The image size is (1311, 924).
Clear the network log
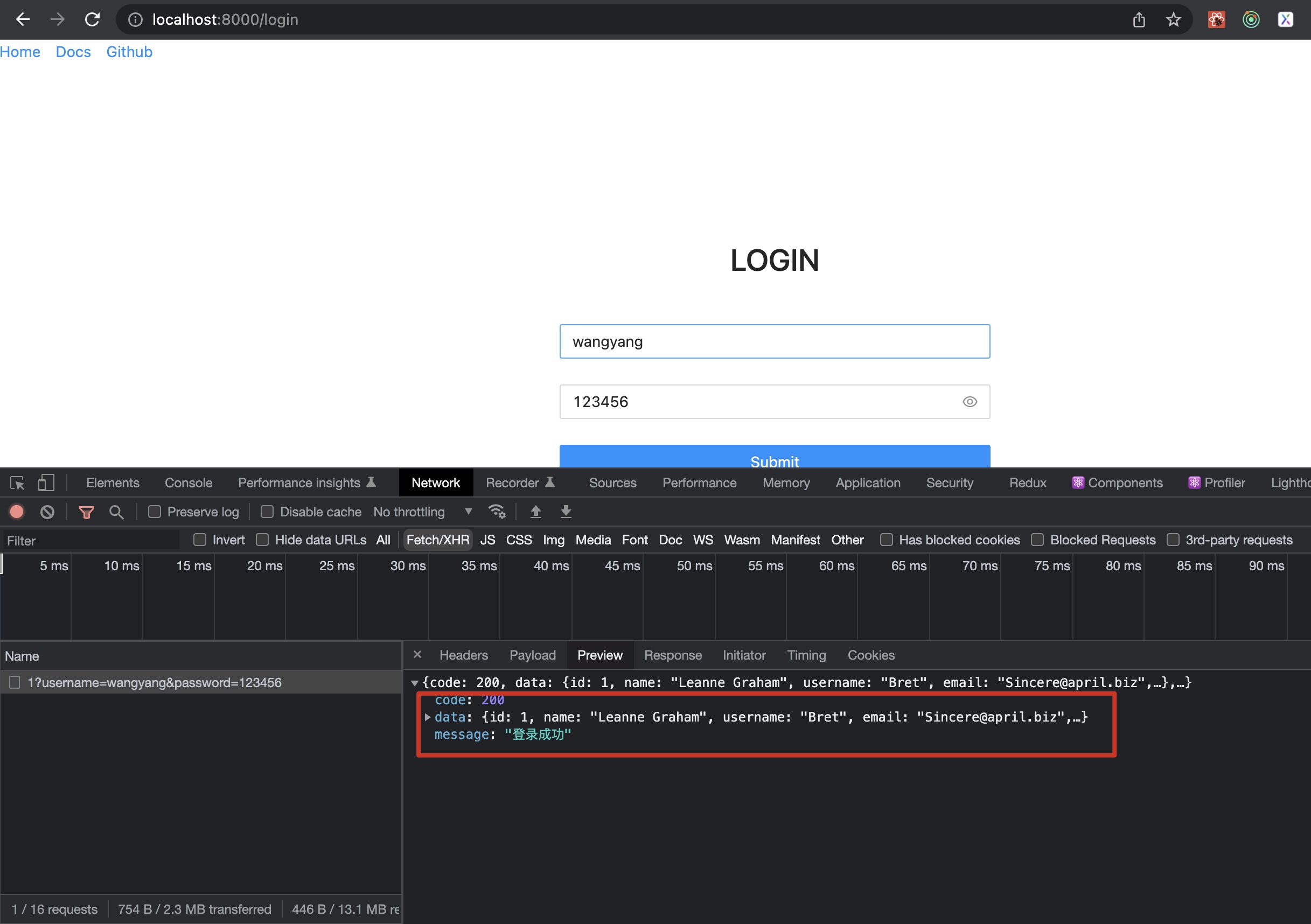tap(47, 512)
